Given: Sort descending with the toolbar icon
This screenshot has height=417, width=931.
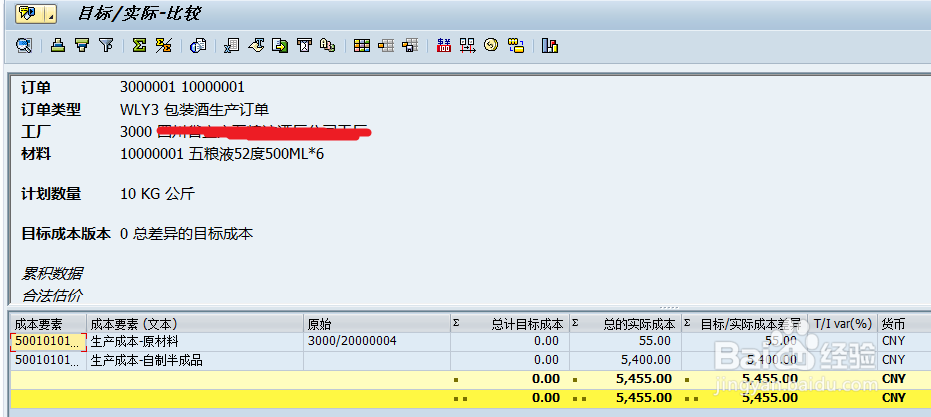Looking at the screenshot, I should (x=82, y=45).
